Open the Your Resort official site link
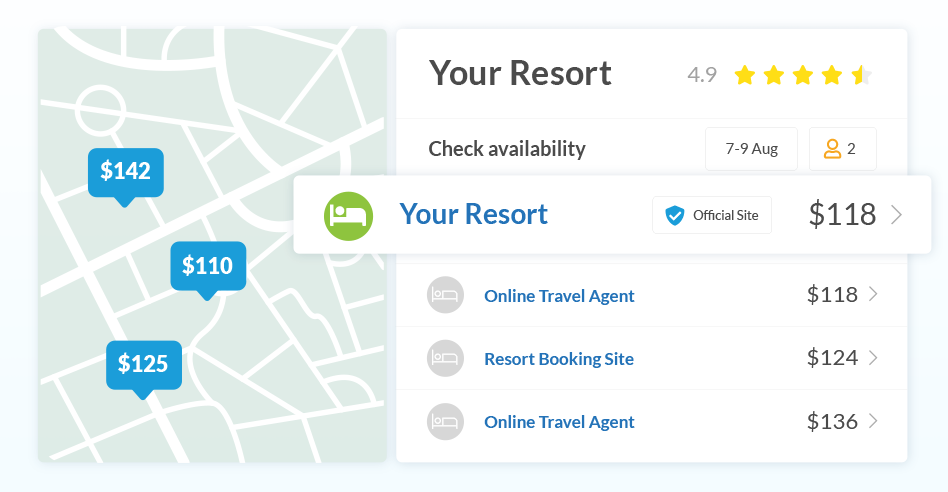948x492 pixels. pyautogui.click(x=473, y=214)
